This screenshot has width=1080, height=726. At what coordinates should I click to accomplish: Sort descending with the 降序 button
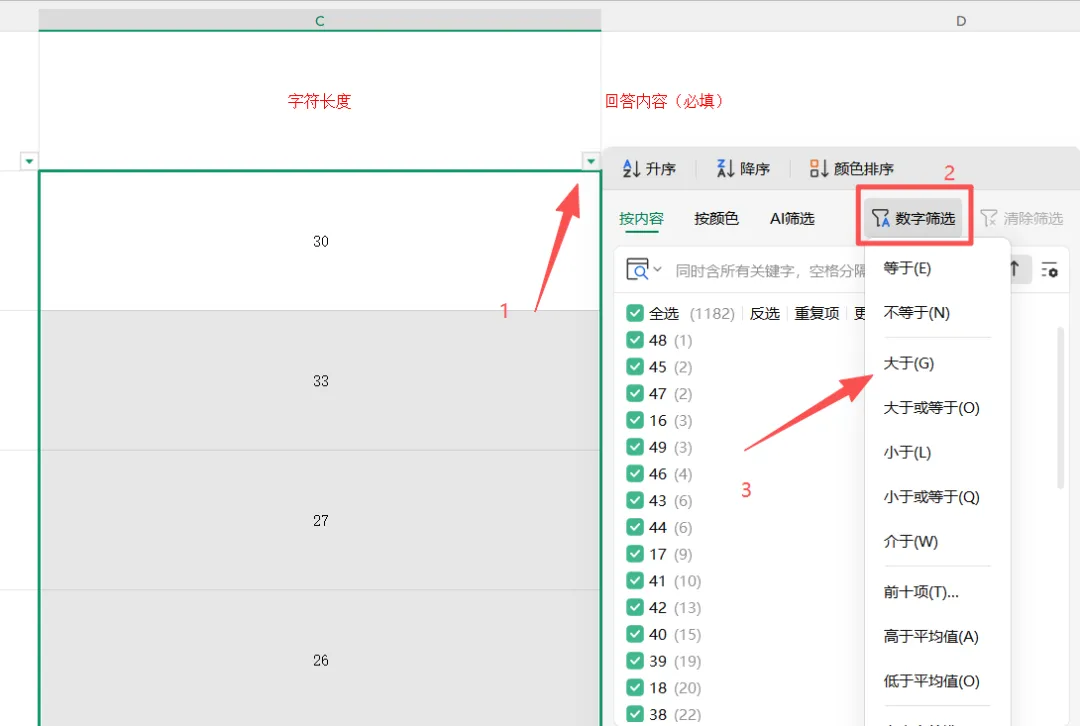tap(743, 169)
